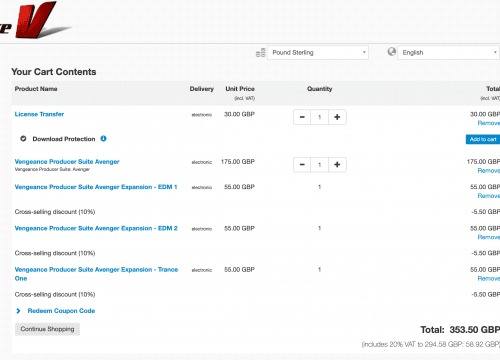Click the Continue Shopping button
Screen dimensions: 500x360
(x=47, y=329)
